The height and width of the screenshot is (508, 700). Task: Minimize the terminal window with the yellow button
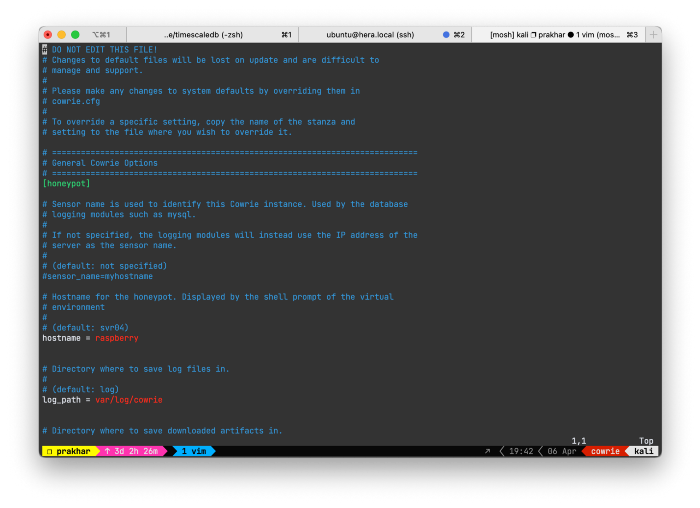62,35
